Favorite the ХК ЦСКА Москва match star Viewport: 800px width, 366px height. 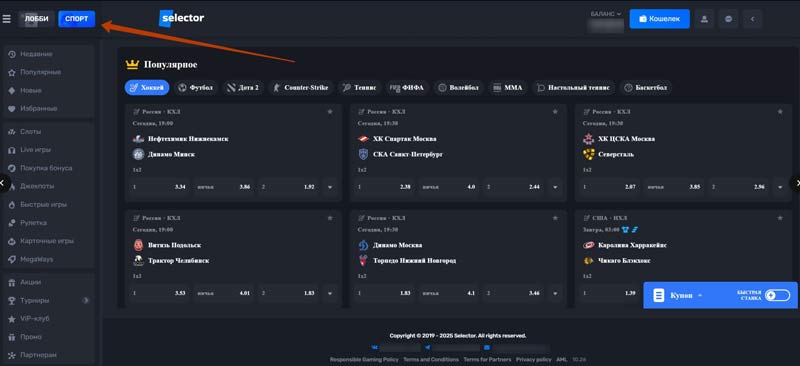pos(780,112)
